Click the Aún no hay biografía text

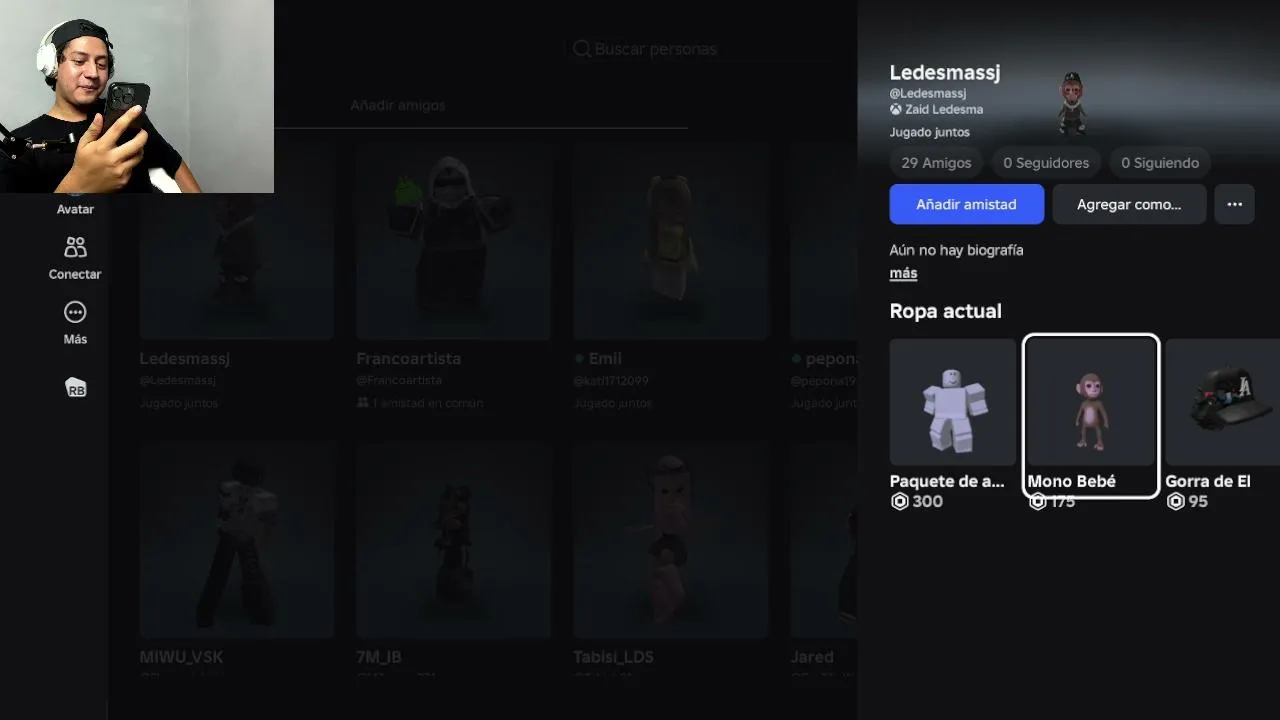956,250
